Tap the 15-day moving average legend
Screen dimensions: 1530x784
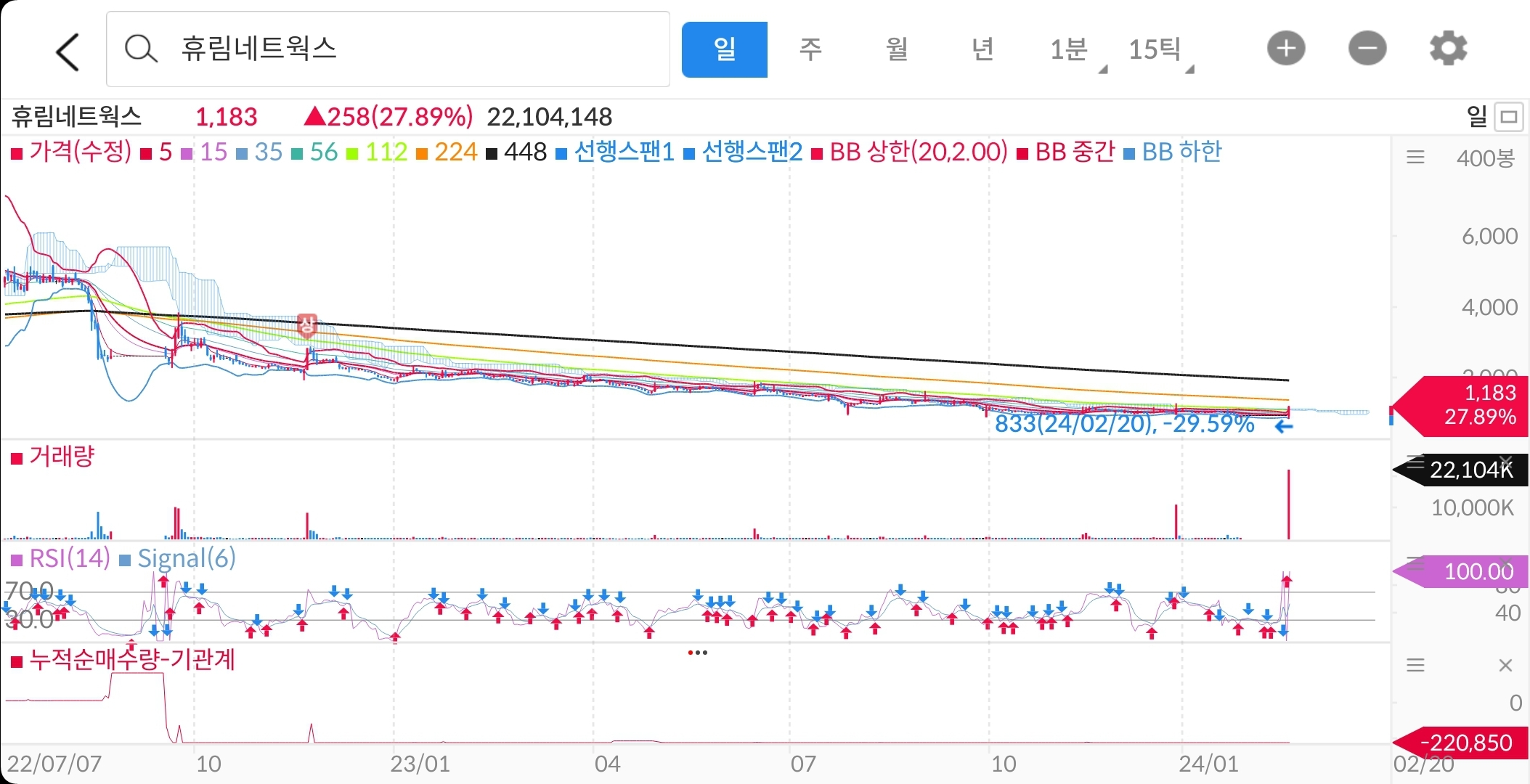[205, 152]
